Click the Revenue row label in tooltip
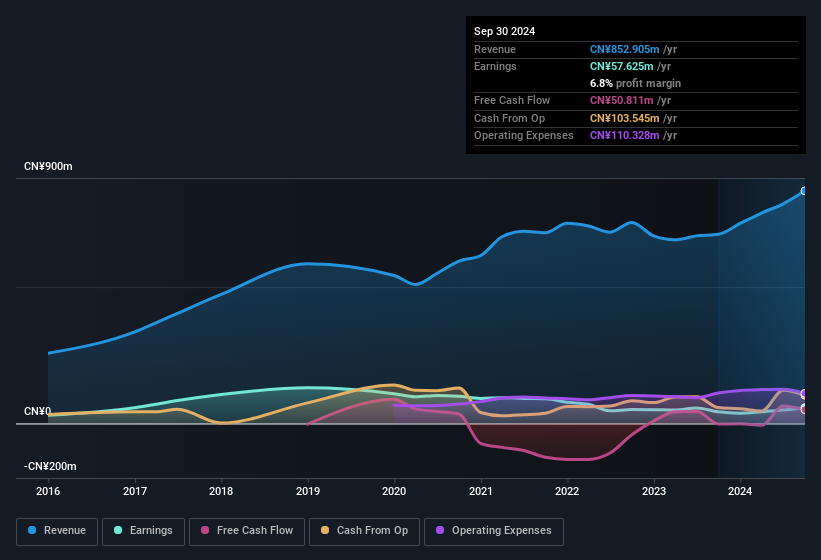 tap(495, 49)
